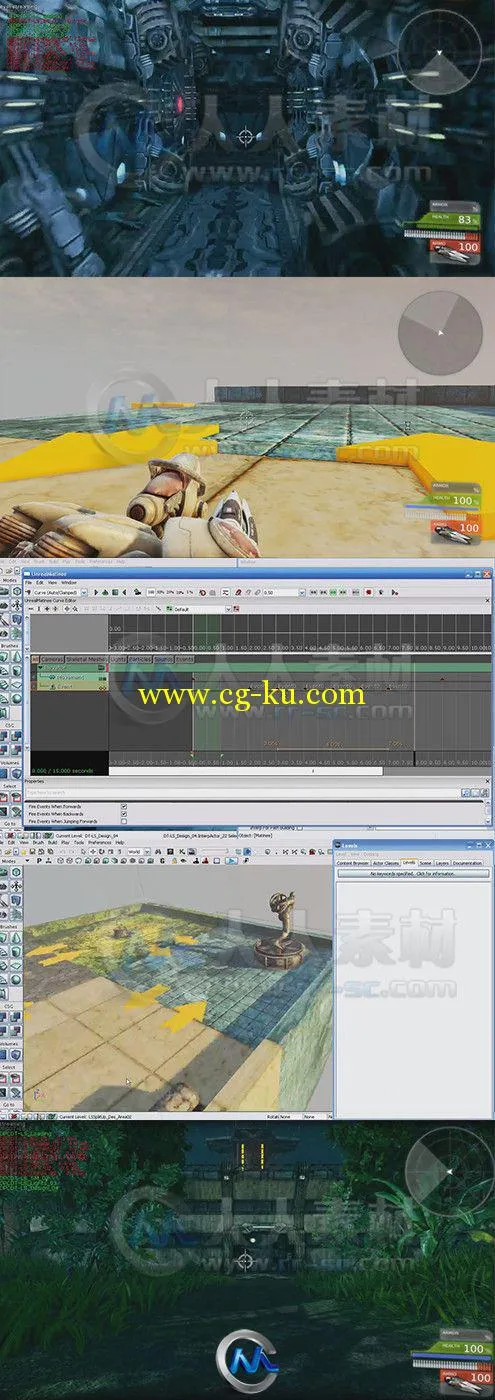Select Camera mode icon in editor sidebar
Screen dimensions: 495x1400
(x=3, y=872)
